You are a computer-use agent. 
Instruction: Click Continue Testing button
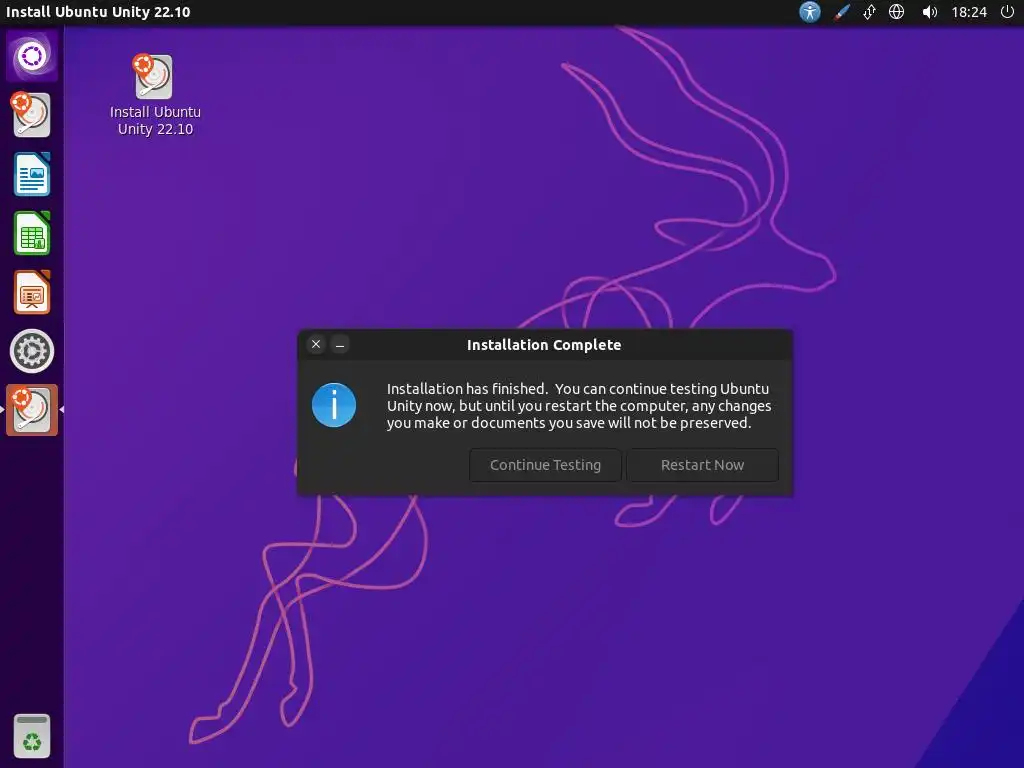(x=545, y=465)
